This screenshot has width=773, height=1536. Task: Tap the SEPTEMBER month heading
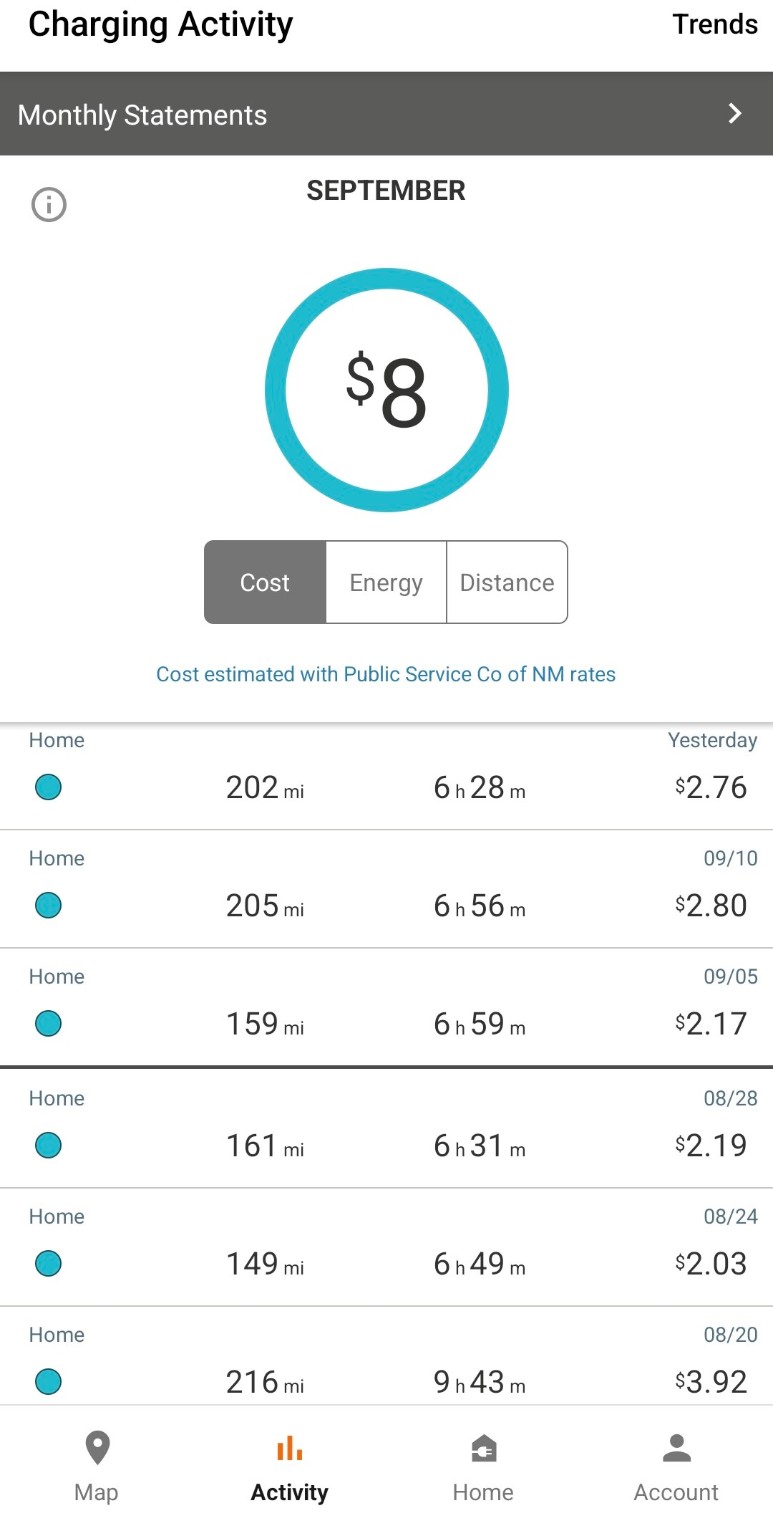386,190
